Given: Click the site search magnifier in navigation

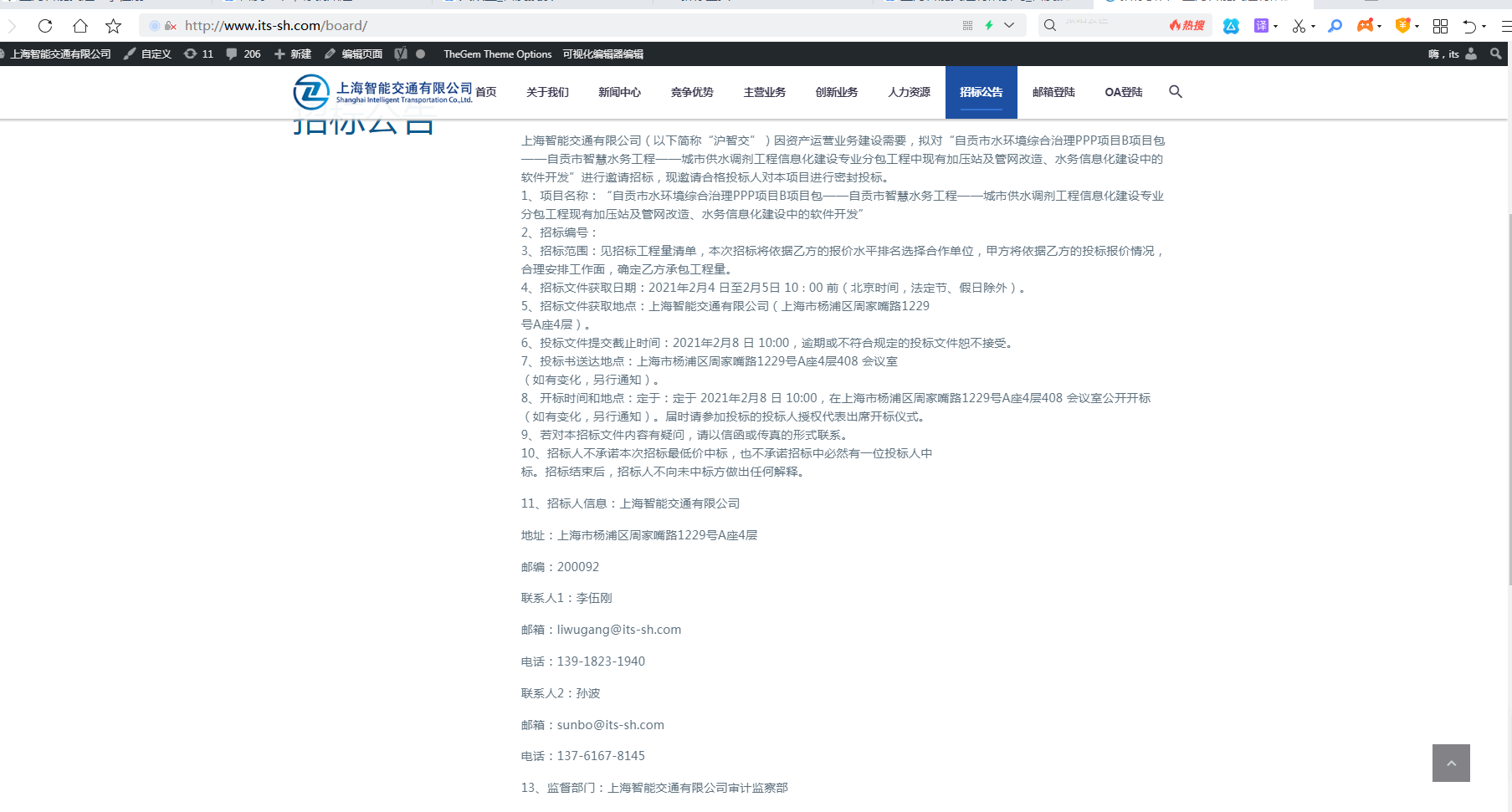Looking at the screenshot, I should point(1176,92).
